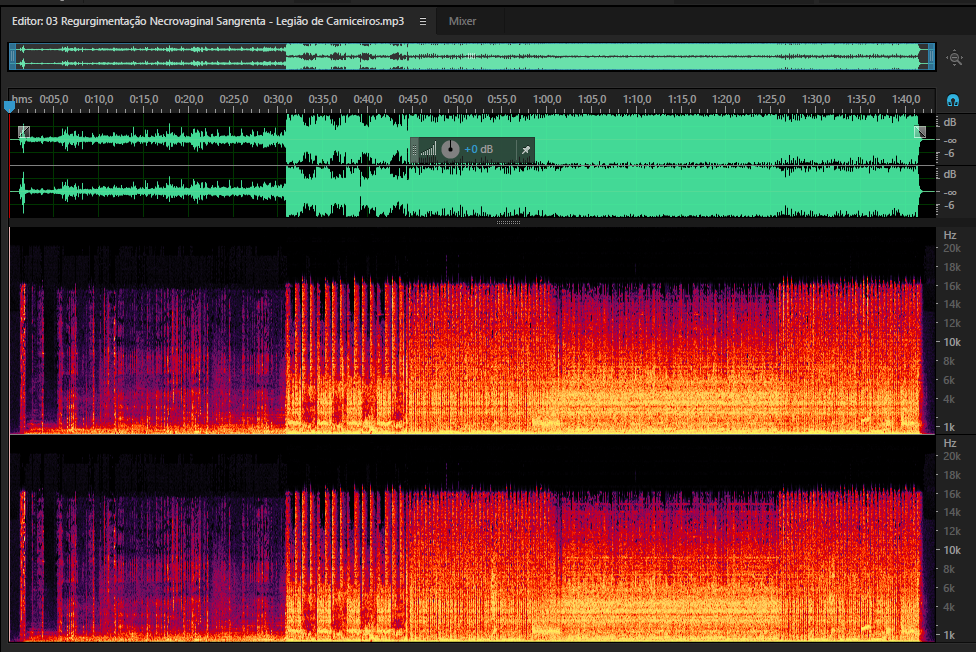Click the overview navigator waveform strip

coord(472,57)
